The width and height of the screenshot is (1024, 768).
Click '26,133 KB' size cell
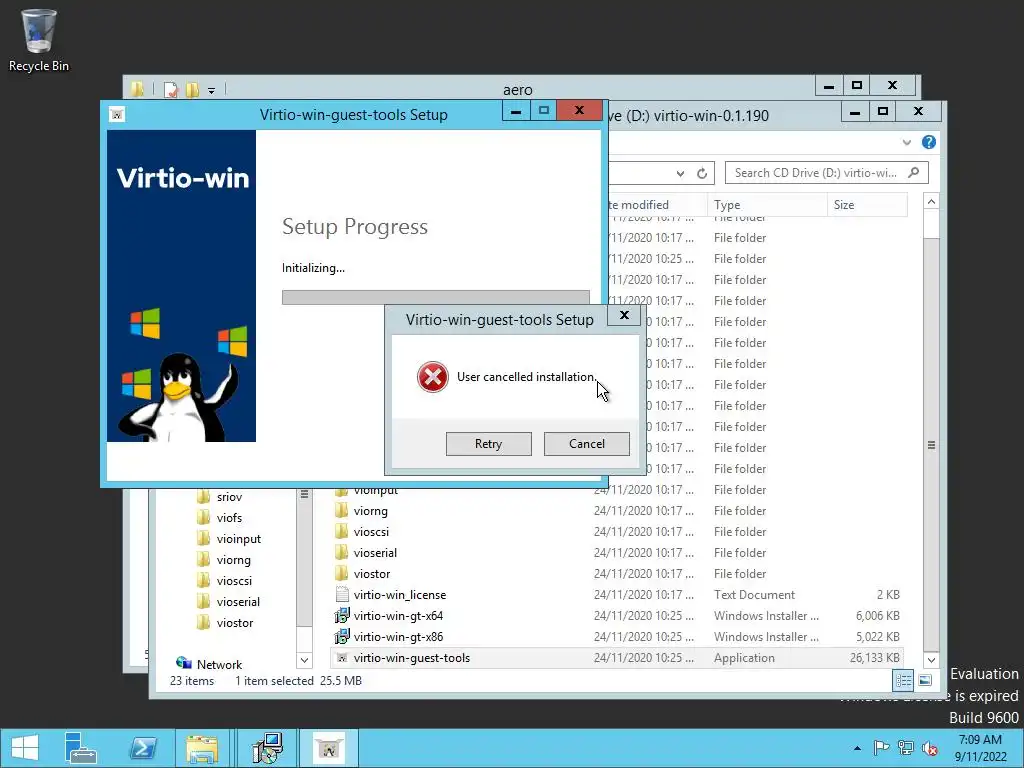(x=874, y=658)
